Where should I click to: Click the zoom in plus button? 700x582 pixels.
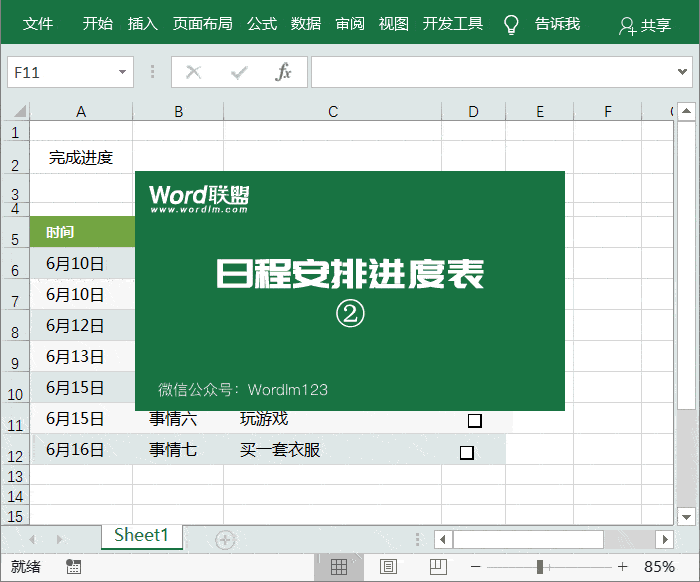tap(622, 567)
